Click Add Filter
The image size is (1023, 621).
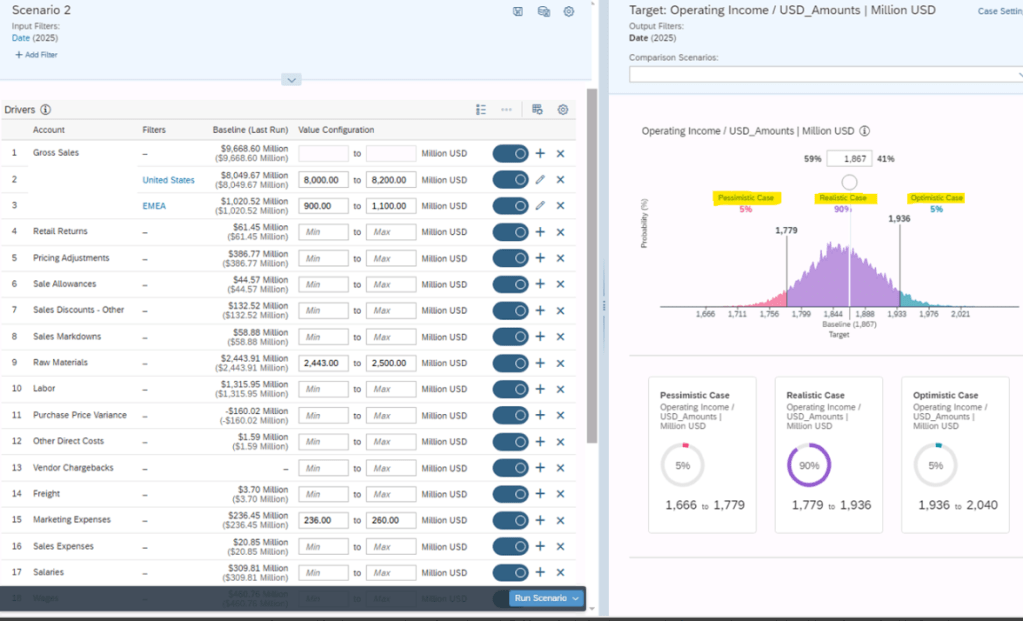[x=36, y=55]
